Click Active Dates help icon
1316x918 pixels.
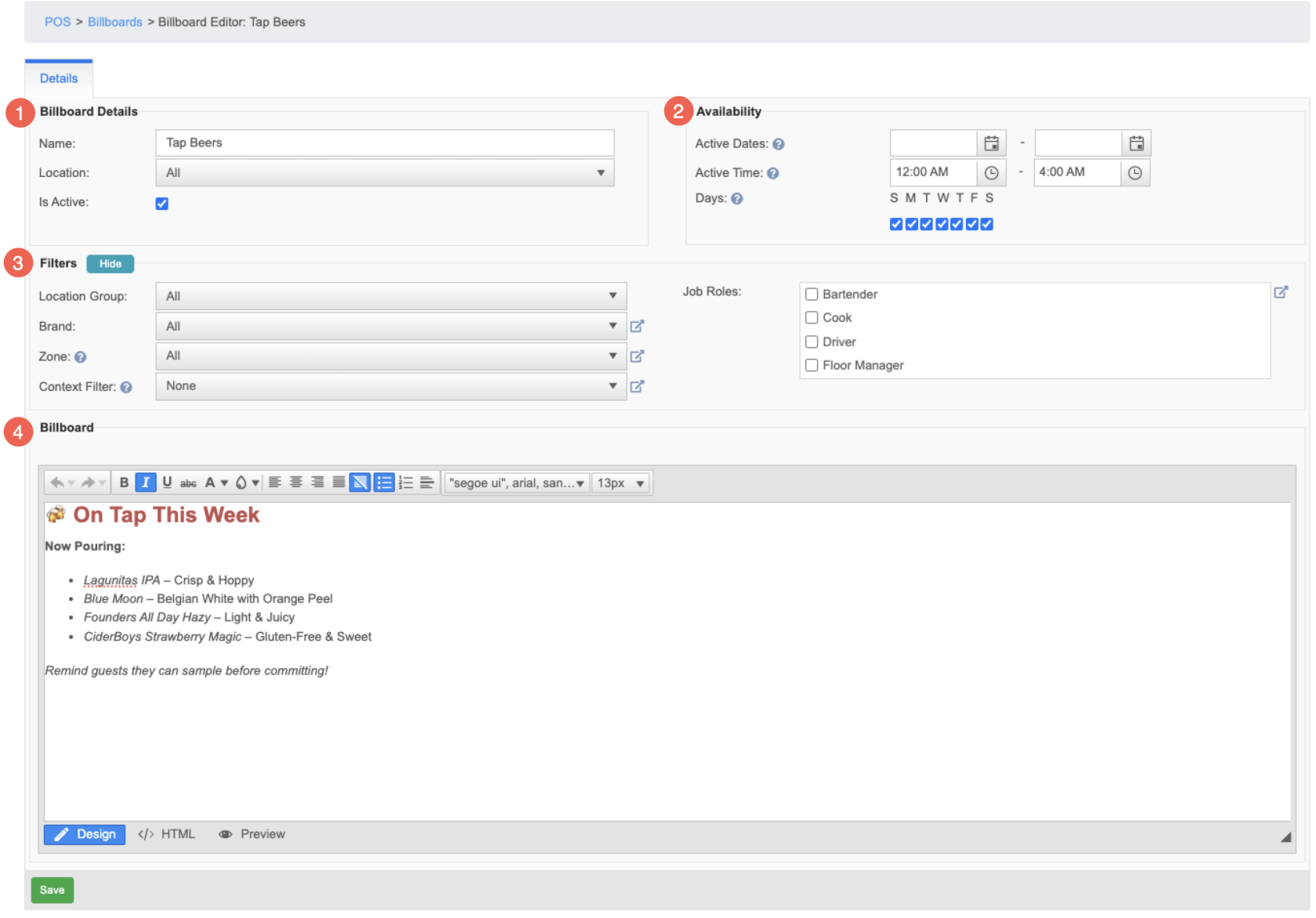779,144
